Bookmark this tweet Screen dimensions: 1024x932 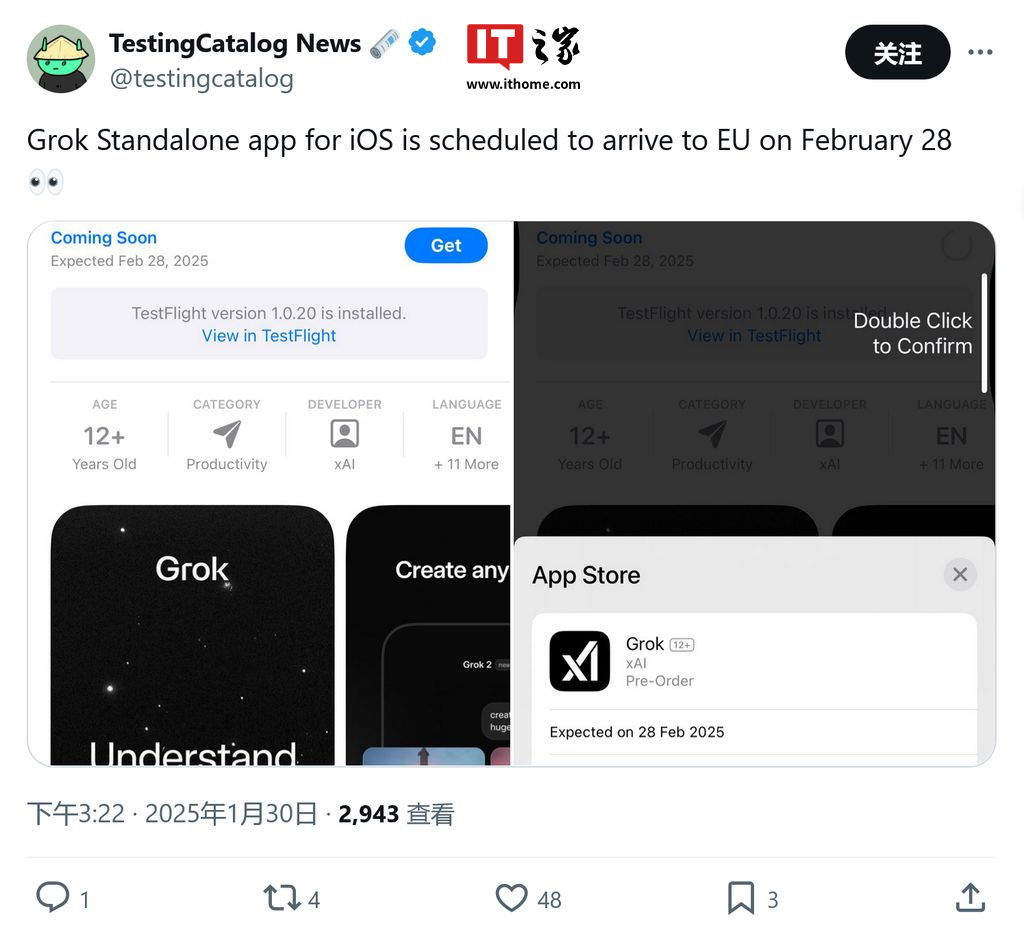click(741, 897)
